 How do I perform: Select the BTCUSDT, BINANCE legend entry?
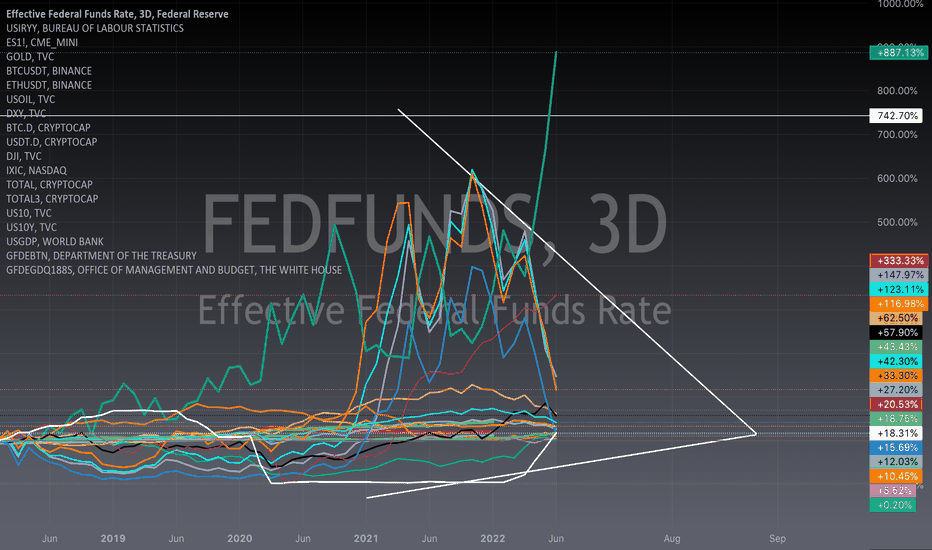[49, 71]
